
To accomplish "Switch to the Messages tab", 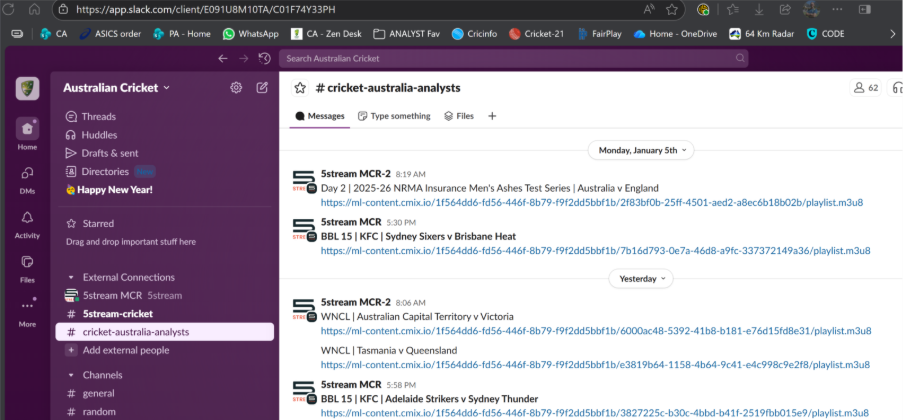I will pos(320,116).
